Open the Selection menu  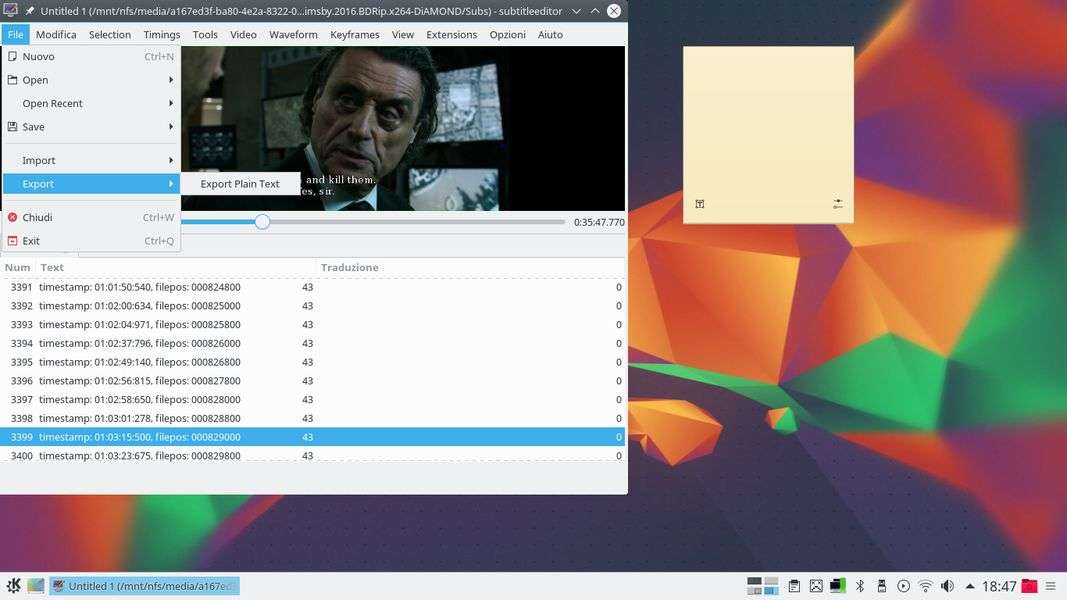pos(110,35)
